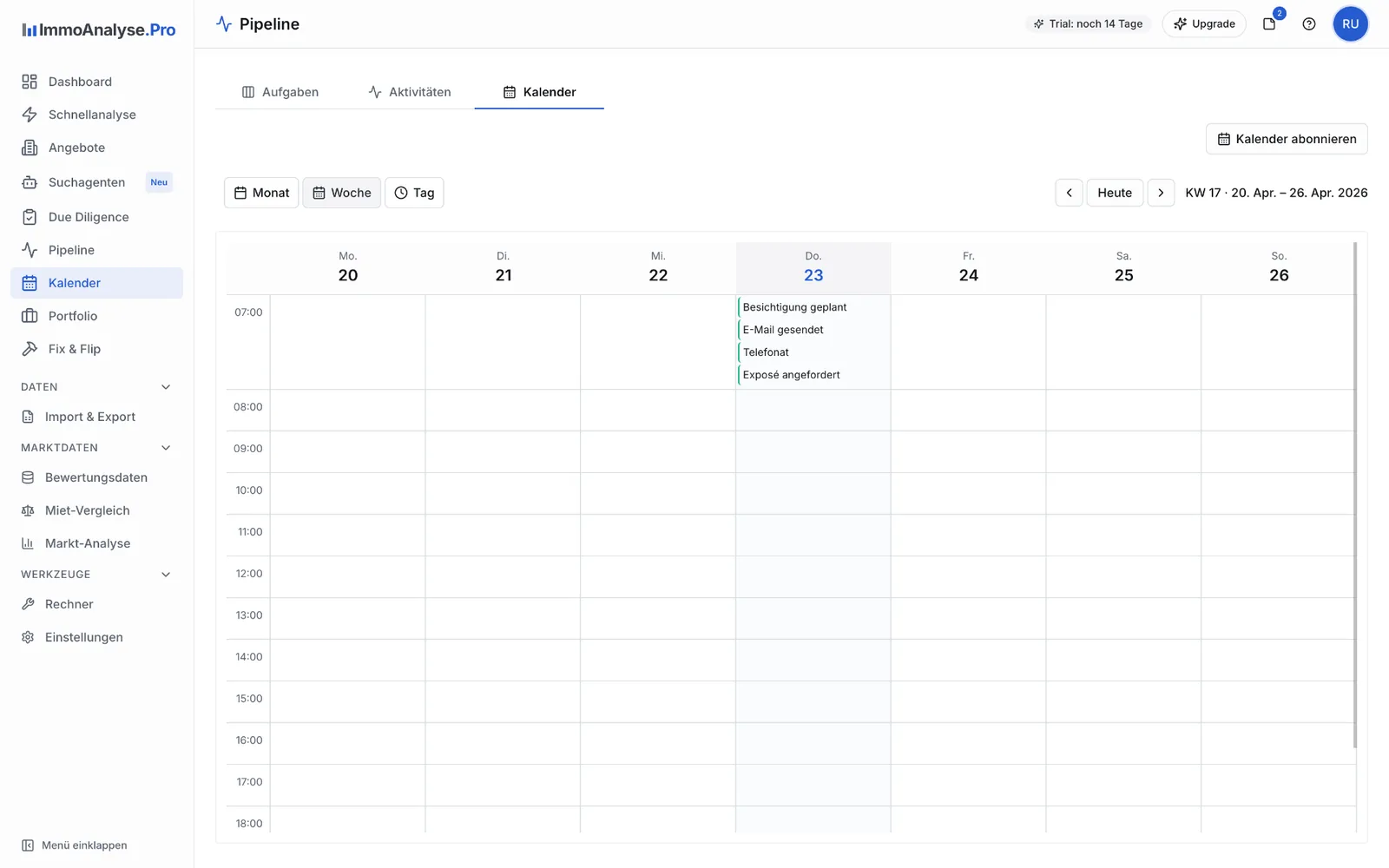Click Menü einklappen to collapse sidebar
Screen dimensions: 1389x868
click(75, 845)
